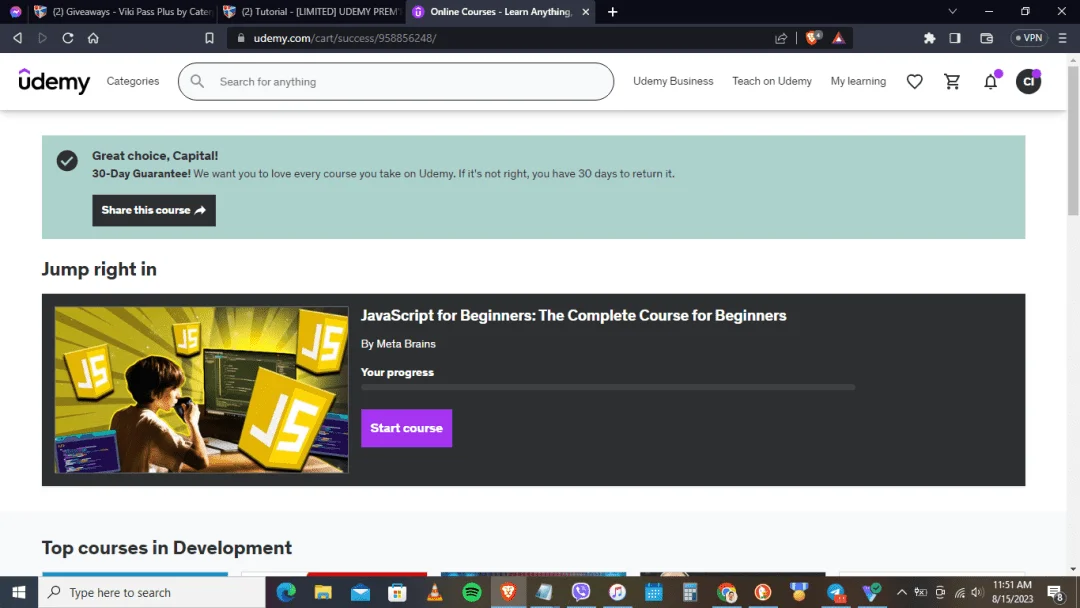Switch to the Giveaways Viki Pass tab
The width and height of the screenshot is (1080, 608).
pyautogui.click(x=125, y=12)
